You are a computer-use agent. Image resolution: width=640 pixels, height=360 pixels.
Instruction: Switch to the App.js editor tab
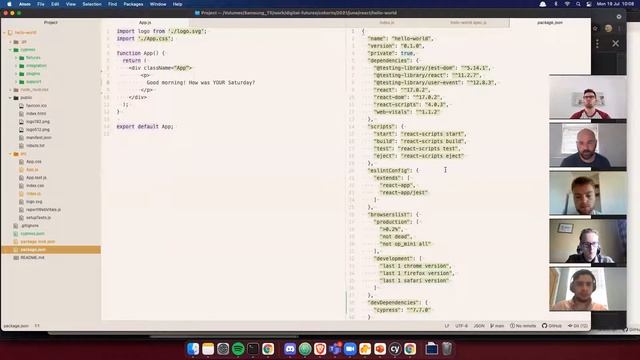145,23
